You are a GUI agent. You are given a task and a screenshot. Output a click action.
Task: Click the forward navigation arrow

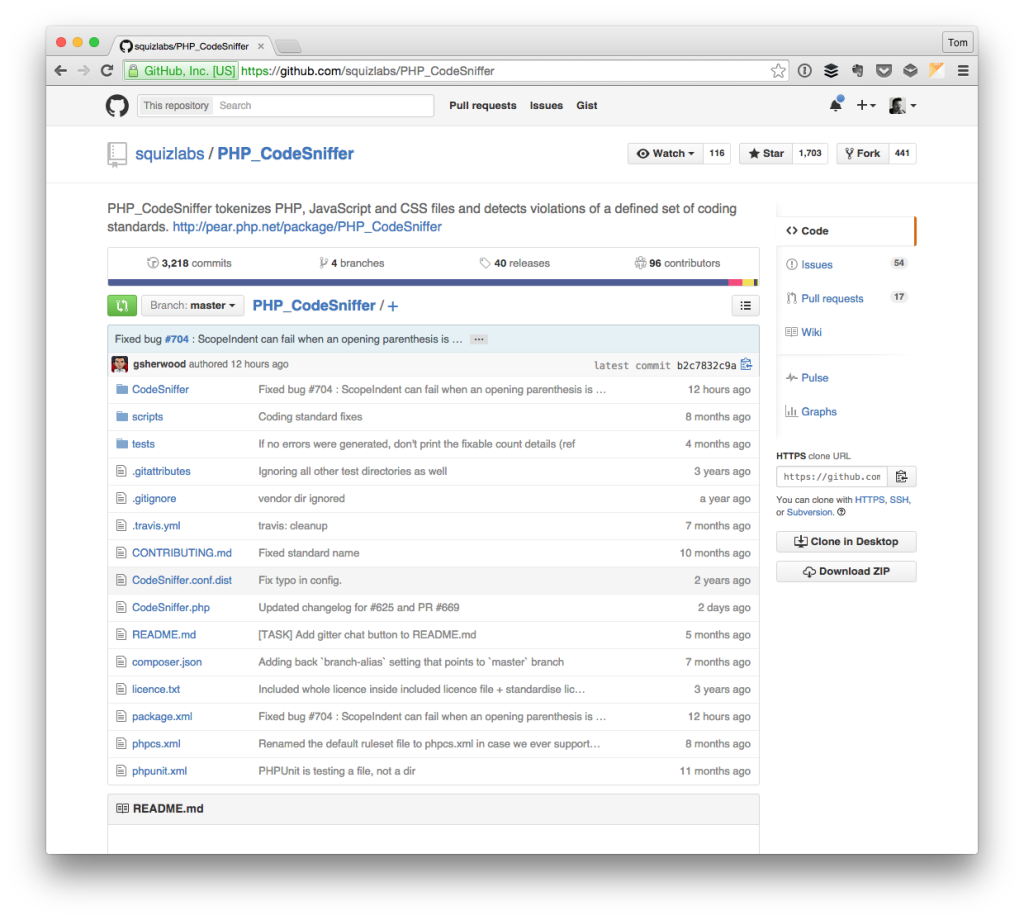coord(84,71)
